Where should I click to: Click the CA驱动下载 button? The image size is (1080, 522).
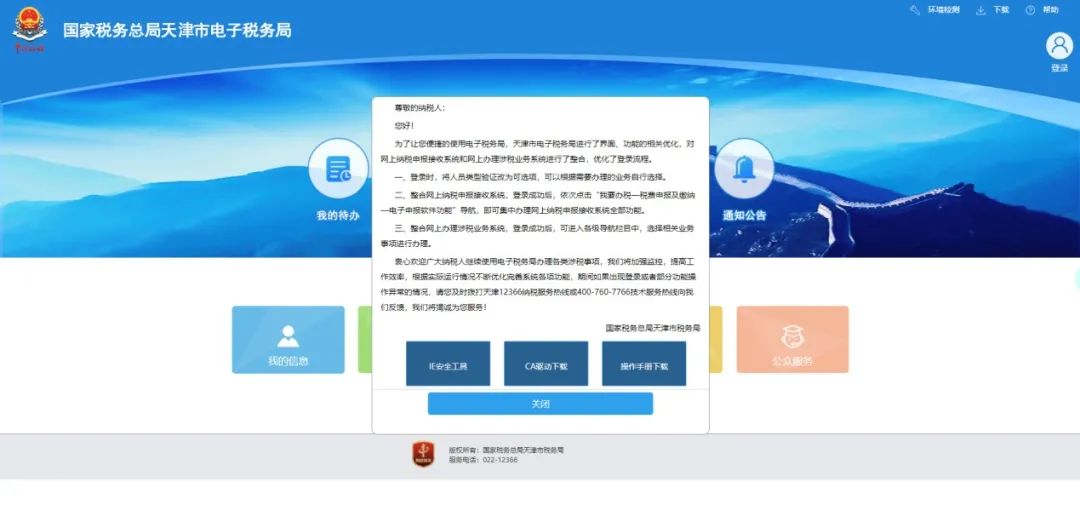click(546, 364)
